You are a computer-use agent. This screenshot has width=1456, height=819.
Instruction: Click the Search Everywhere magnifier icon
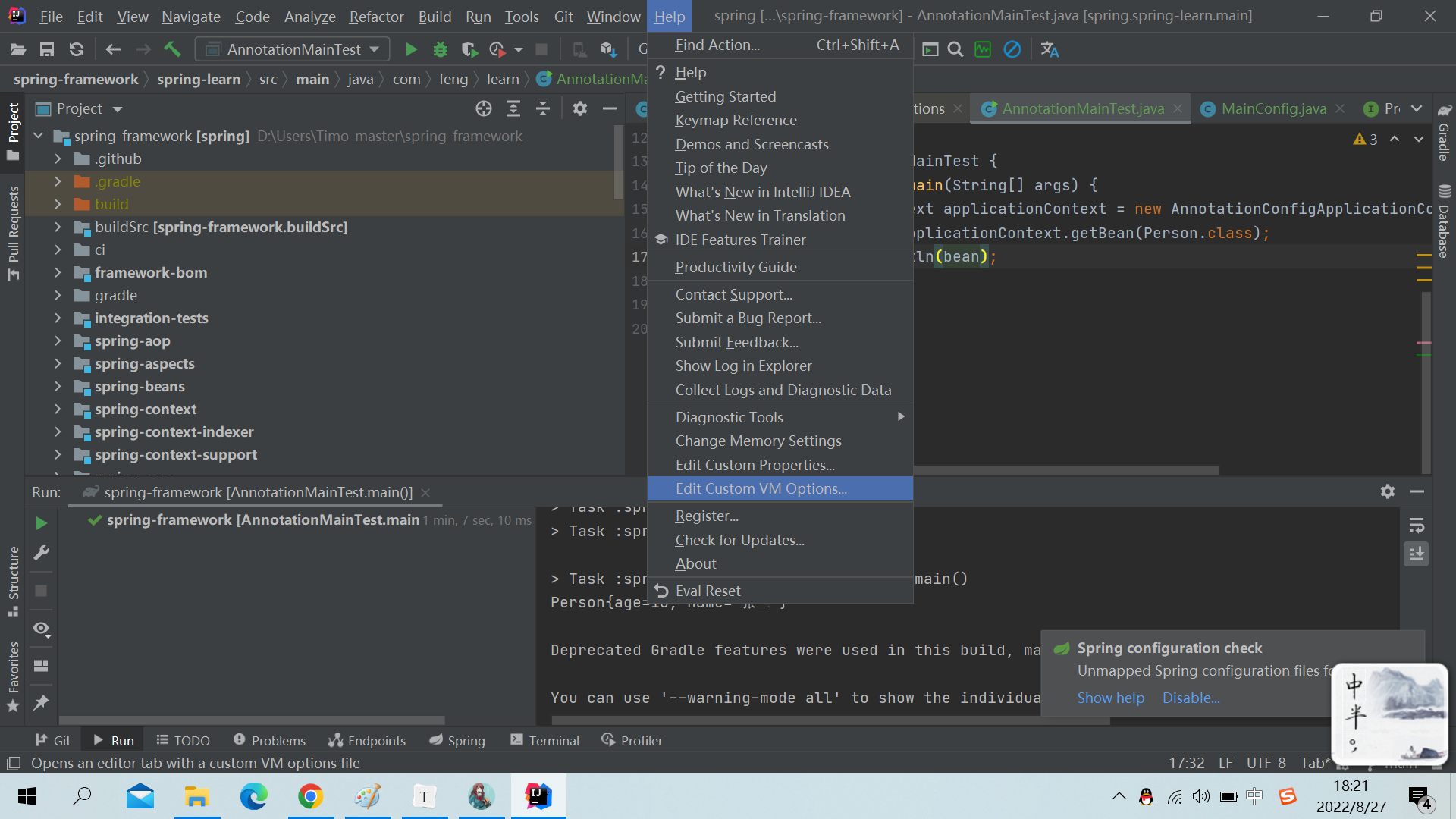pos(955,49)
